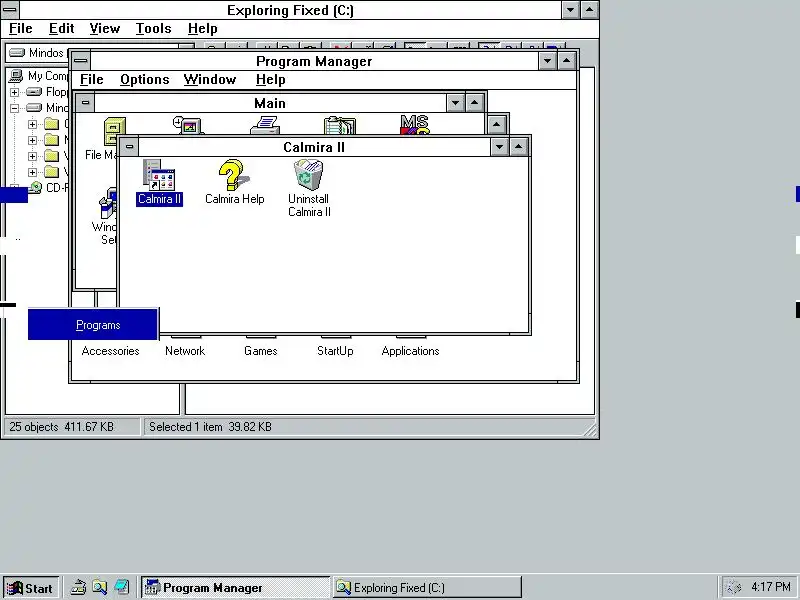Click the Program Manager title bar
The height and width of the screenshot is (600, 800).
tap(314, 61)
